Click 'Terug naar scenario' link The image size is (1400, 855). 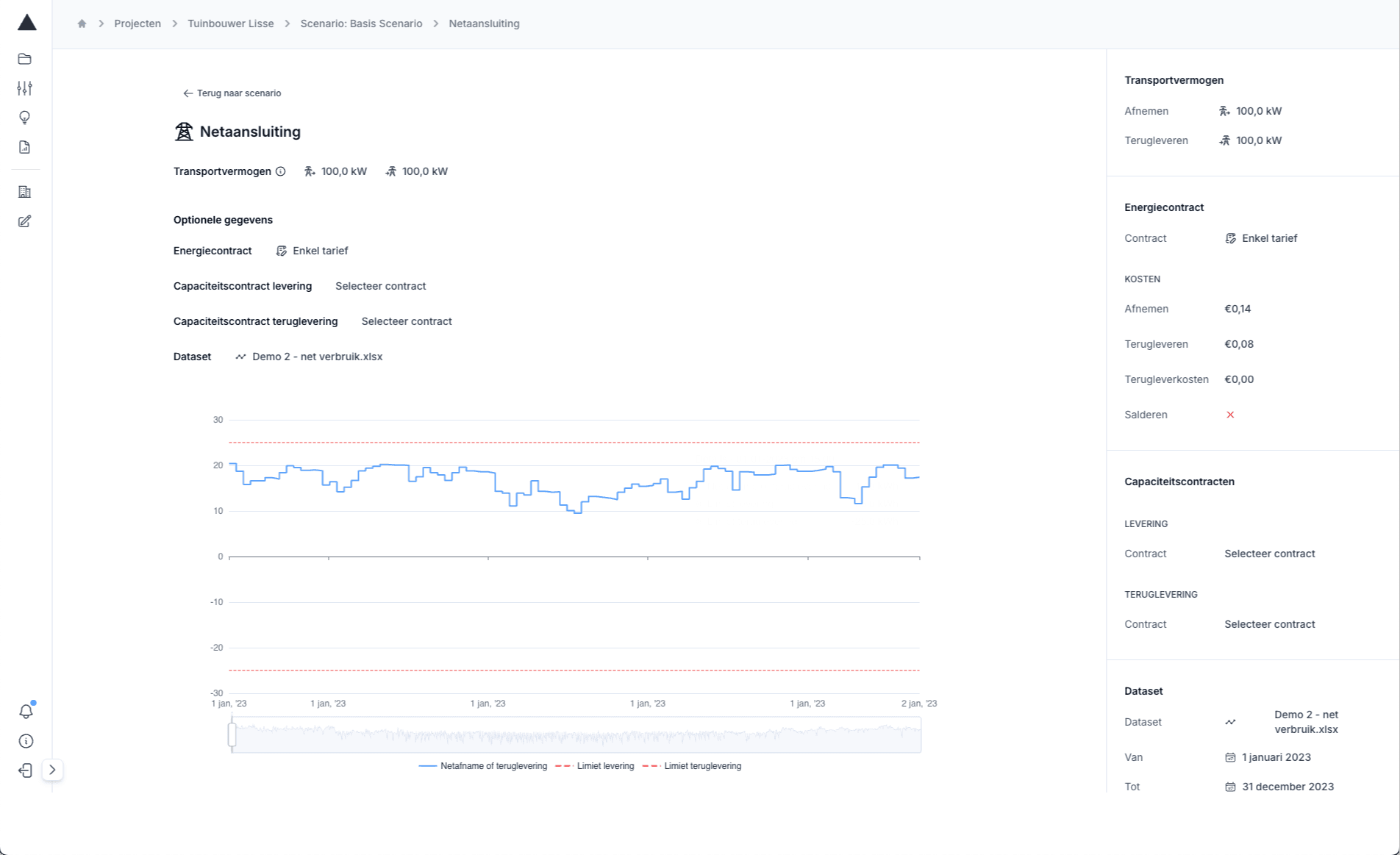[232, 93]
